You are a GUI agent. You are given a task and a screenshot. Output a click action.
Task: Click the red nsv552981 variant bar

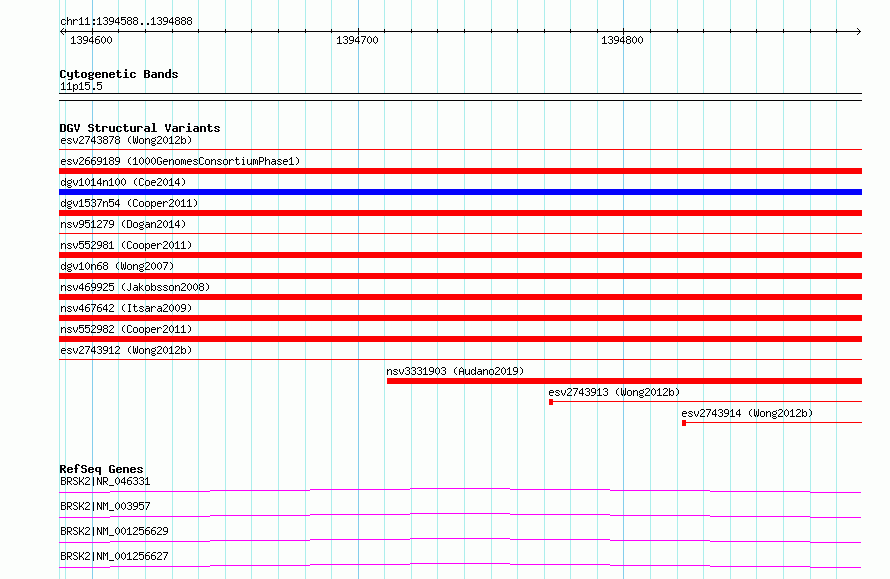[x=460, y=255]
